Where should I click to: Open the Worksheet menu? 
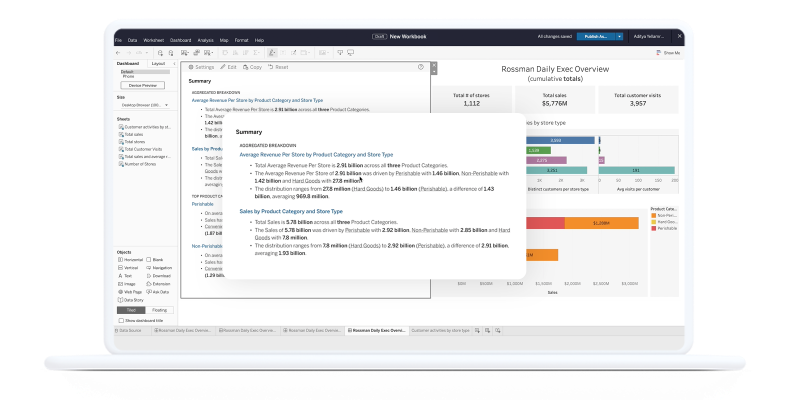pyautogui.click(x=154, y=40)
